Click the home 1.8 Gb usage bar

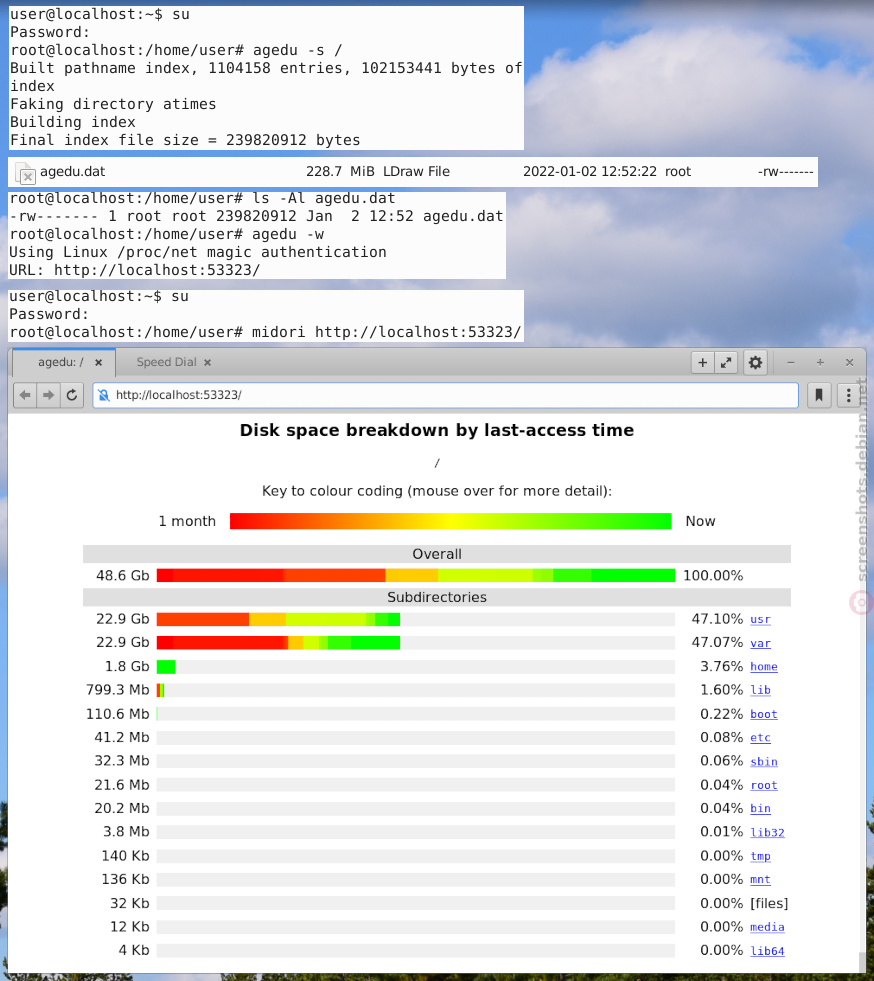[x=166, y=666]
